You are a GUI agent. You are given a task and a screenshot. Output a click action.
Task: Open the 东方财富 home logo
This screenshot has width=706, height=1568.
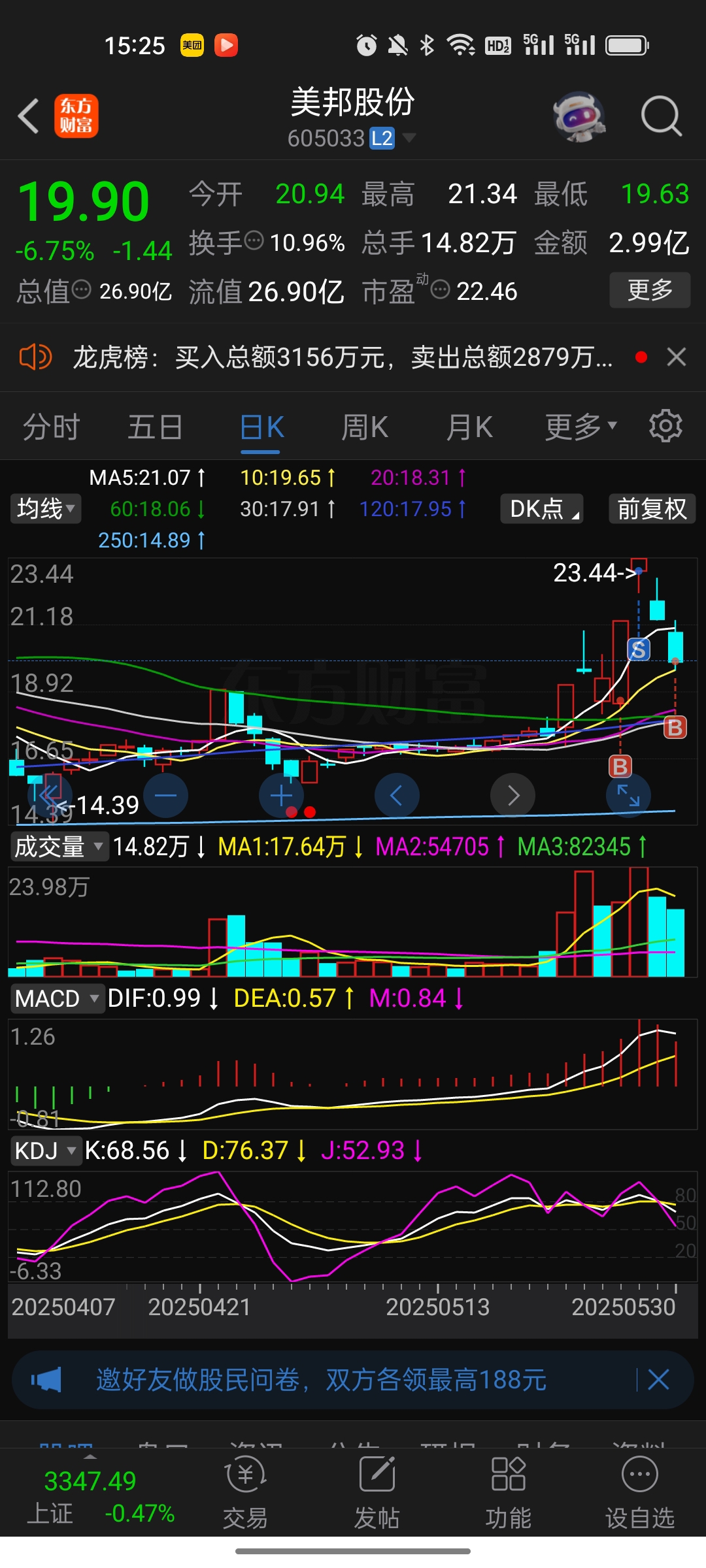point(76,116)
